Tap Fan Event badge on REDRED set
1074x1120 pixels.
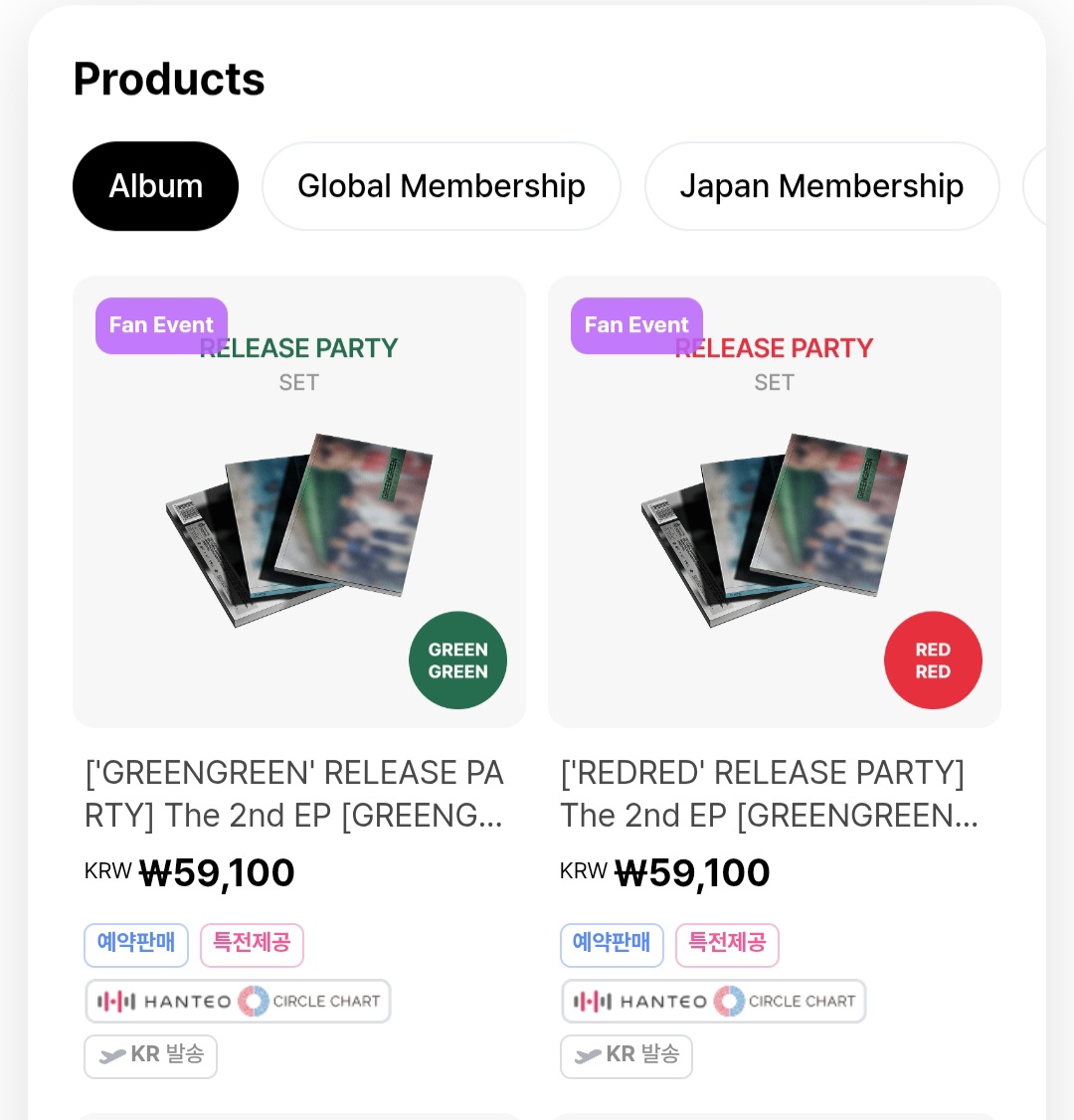[636, 325]
